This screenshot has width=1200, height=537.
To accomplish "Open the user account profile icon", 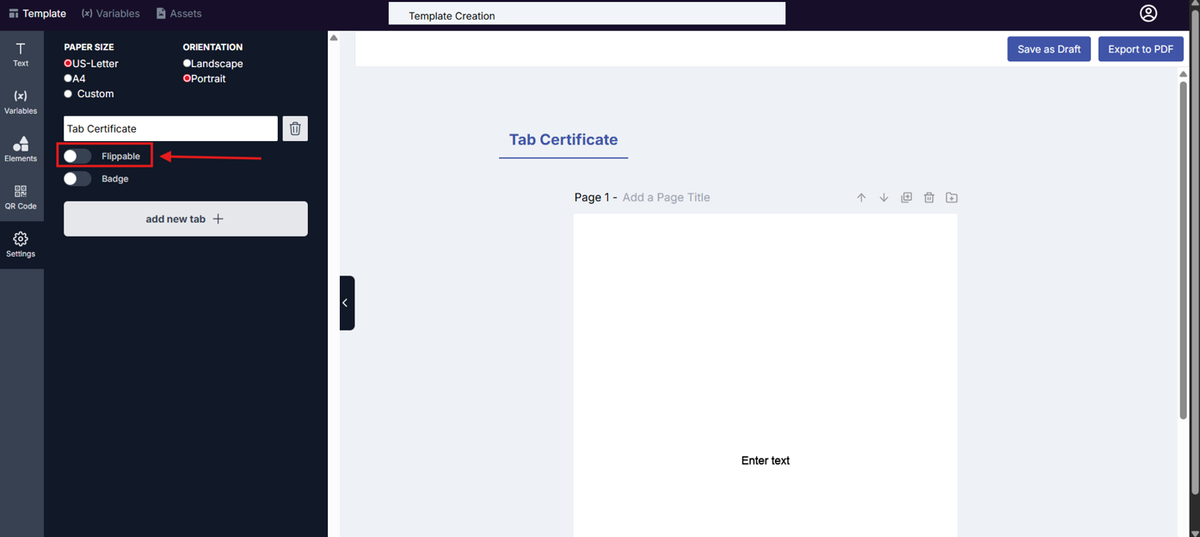I will (1148, 13).
